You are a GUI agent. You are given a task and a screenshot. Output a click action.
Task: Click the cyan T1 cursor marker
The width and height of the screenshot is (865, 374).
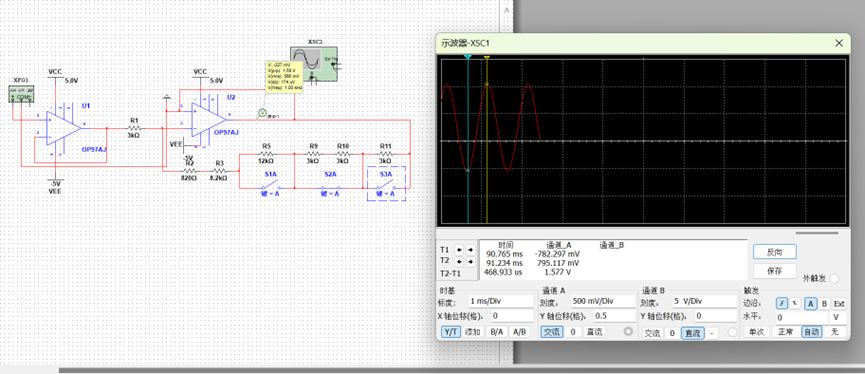468,57
